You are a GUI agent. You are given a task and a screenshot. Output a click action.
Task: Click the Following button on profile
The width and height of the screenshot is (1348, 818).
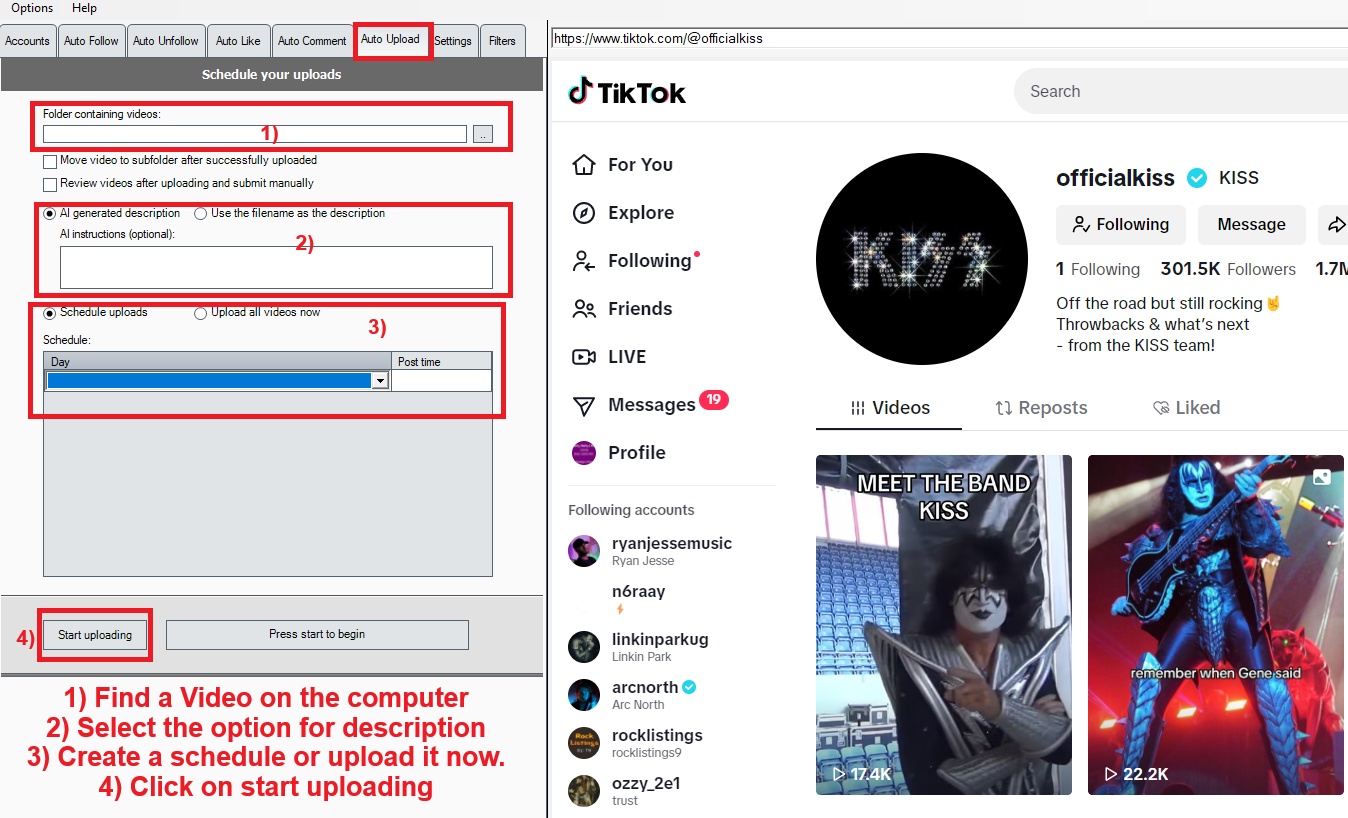pyautogui.click(x=1121, y=225)
